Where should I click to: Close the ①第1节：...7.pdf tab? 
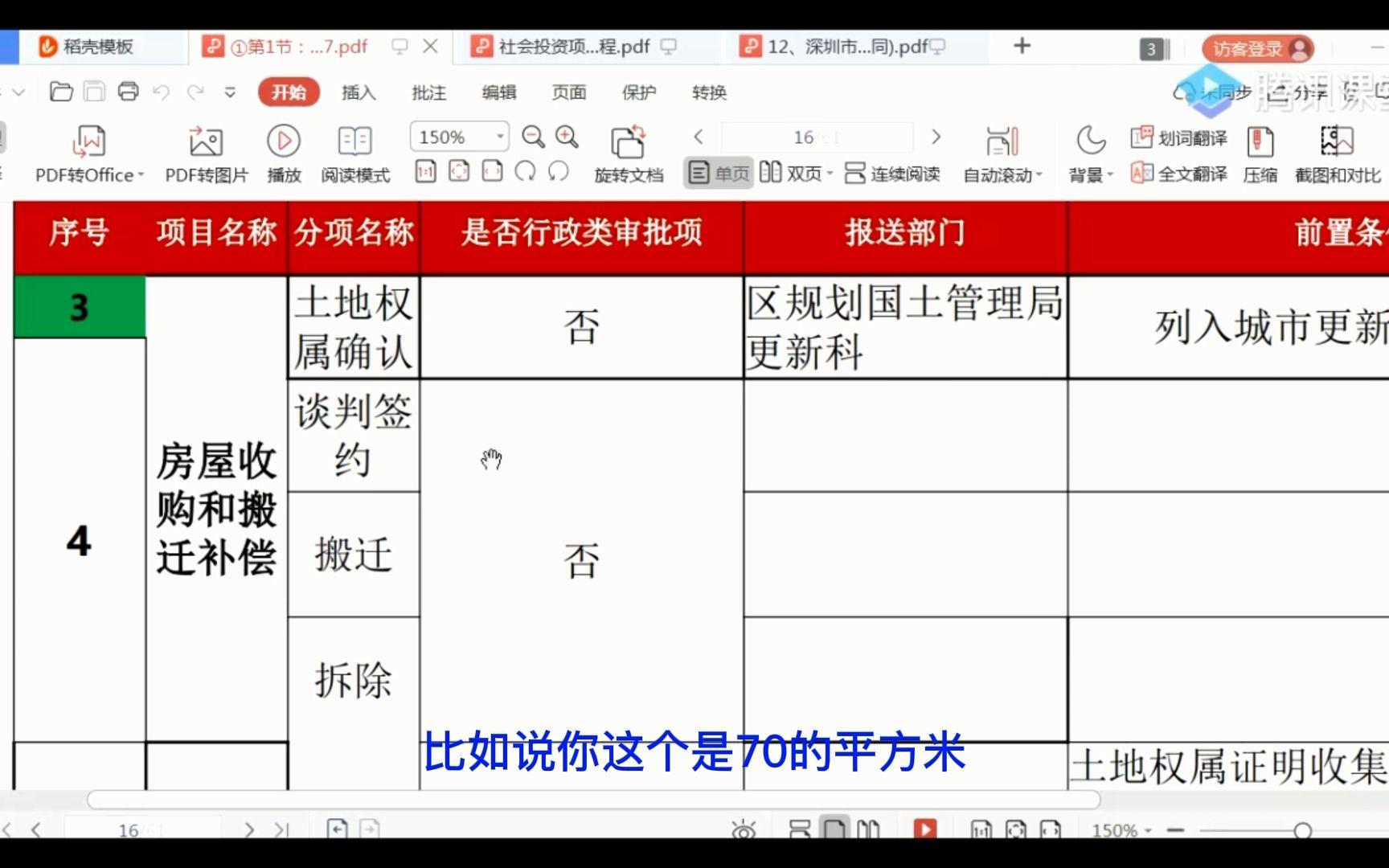pos(431,47)
